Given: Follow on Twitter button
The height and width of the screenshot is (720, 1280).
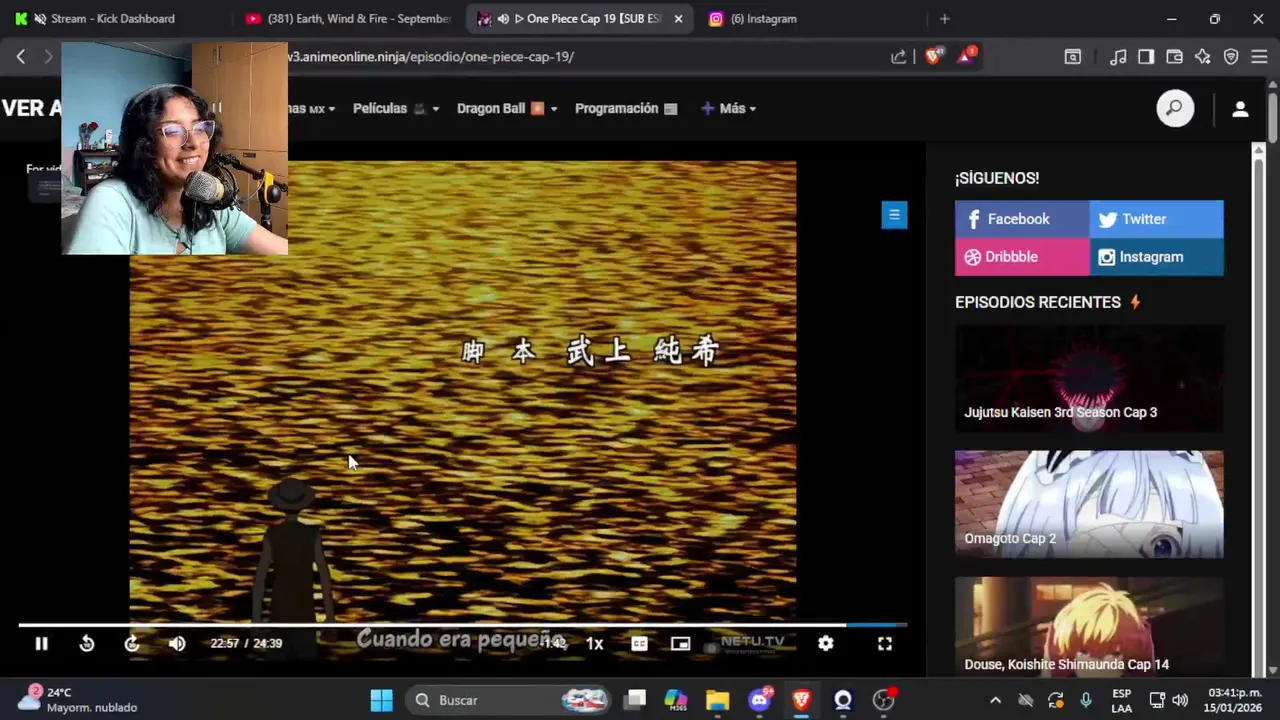Looking at the screenshot, I should (1156, 219).
